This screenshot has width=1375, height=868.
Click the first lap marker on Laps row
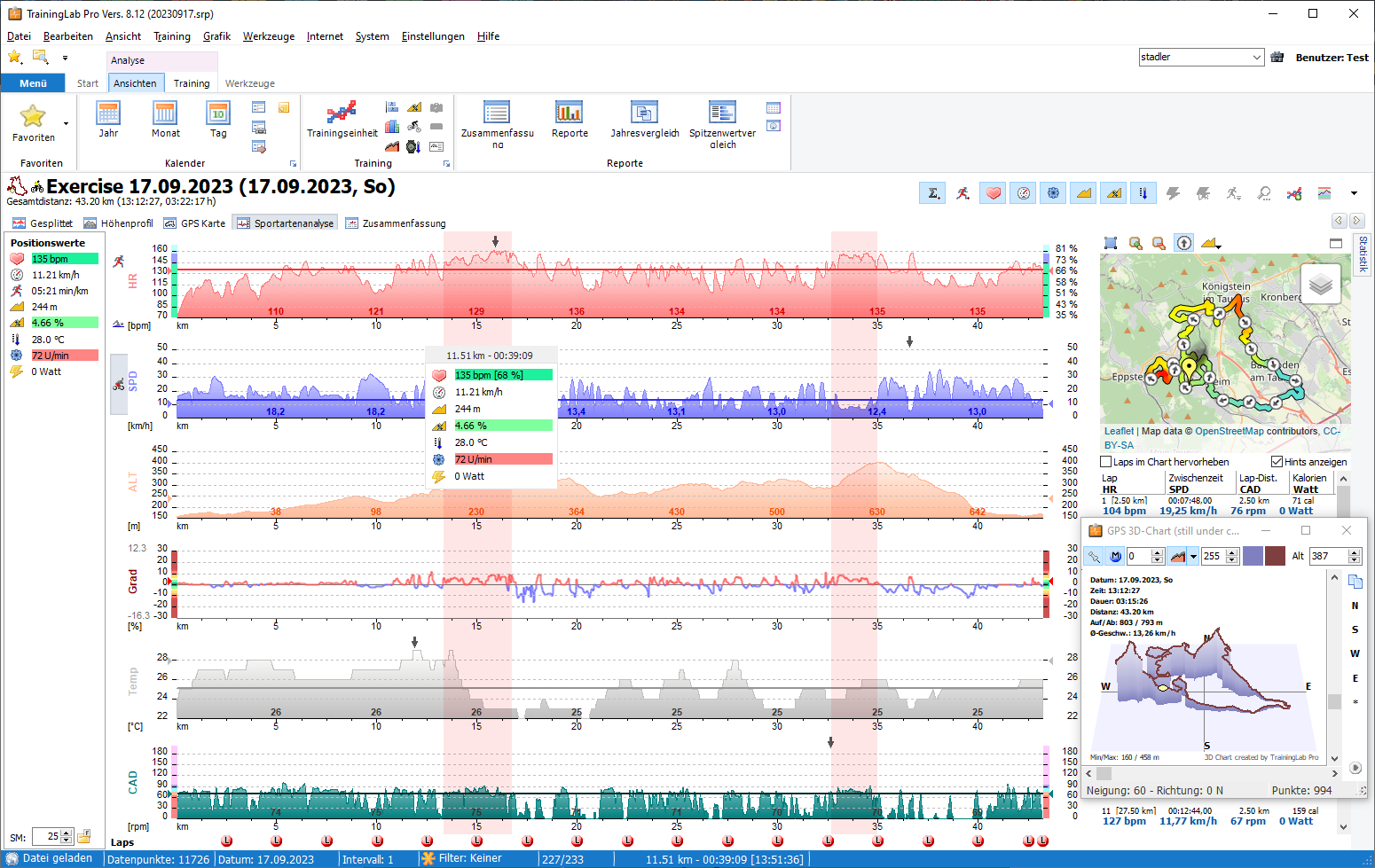pyautogui.click(x=226, y=841)
